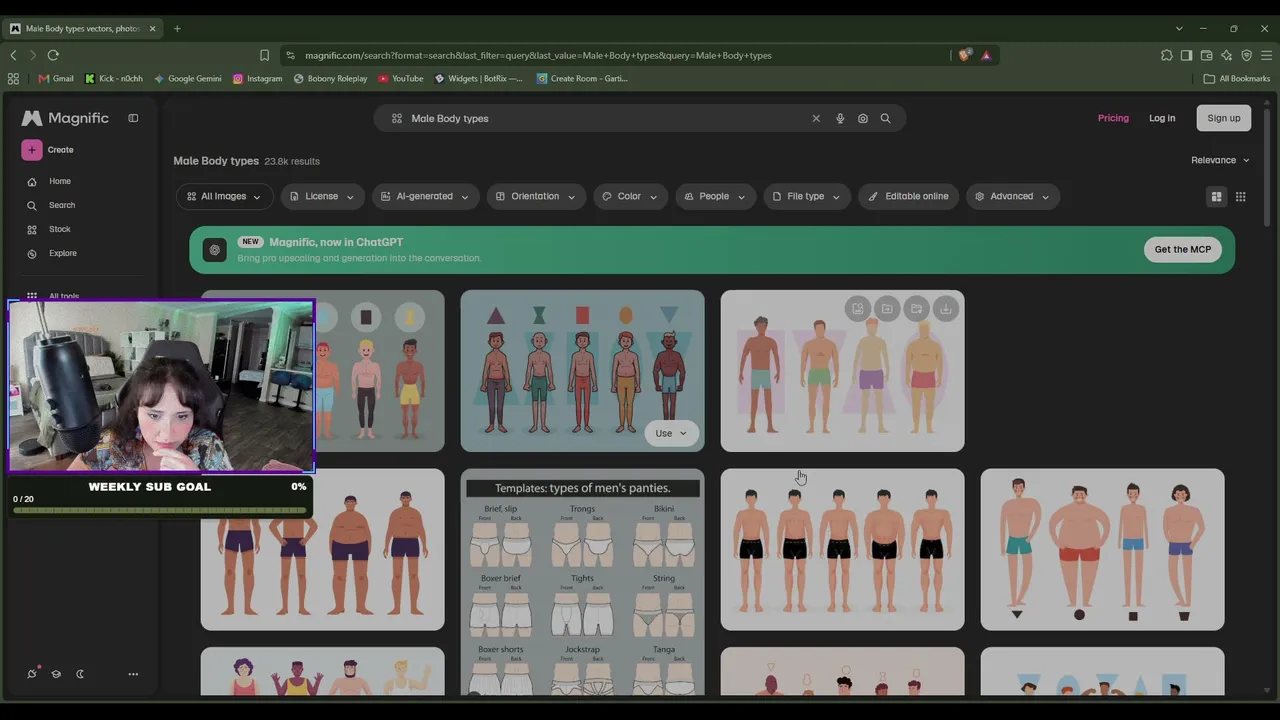1280x720 pixels.
Task: Switch to compact grid view
Action: point(1241,197)
